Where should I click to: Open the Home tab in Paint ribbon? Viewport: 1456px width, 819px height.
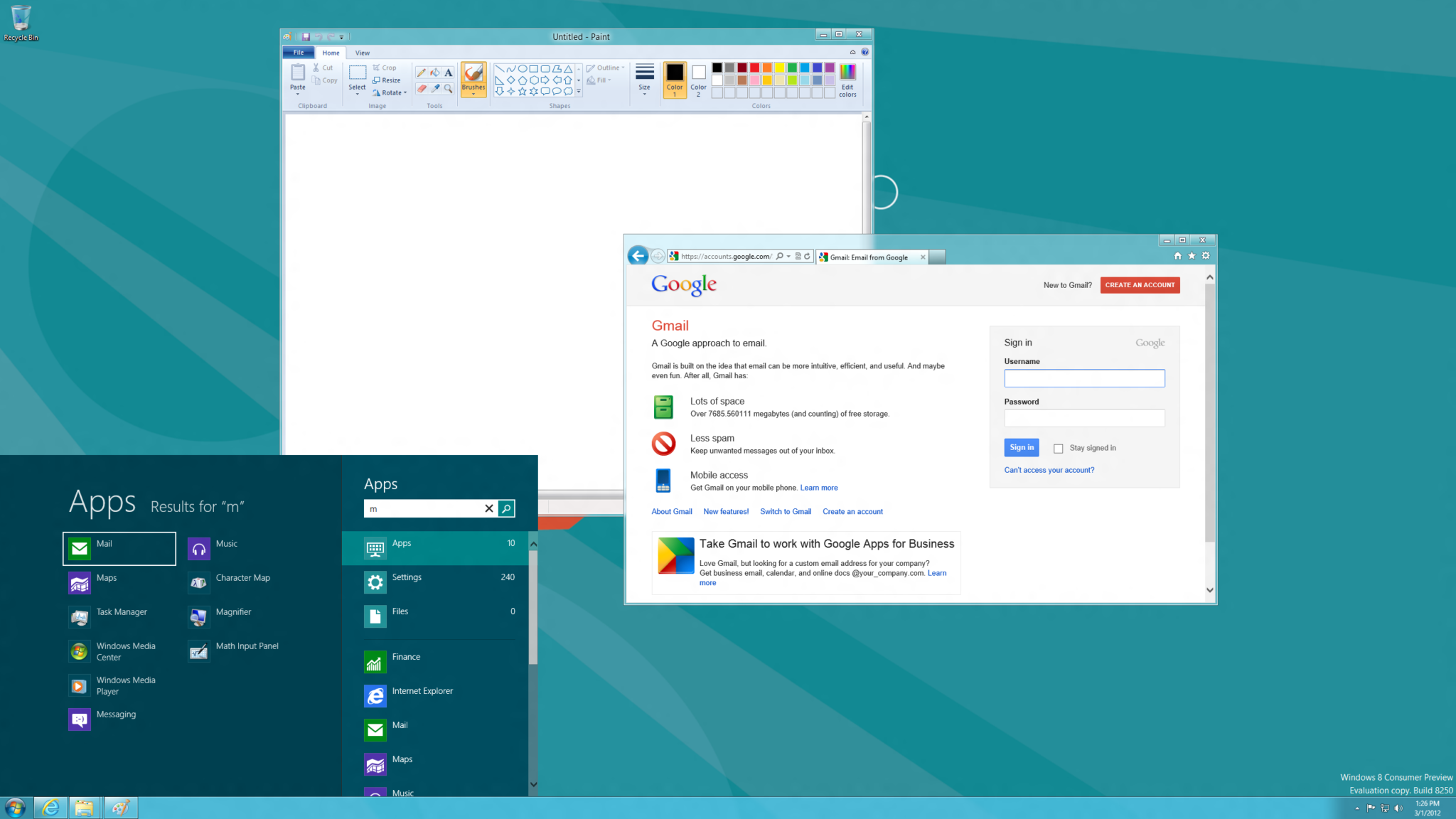[329, 52]
